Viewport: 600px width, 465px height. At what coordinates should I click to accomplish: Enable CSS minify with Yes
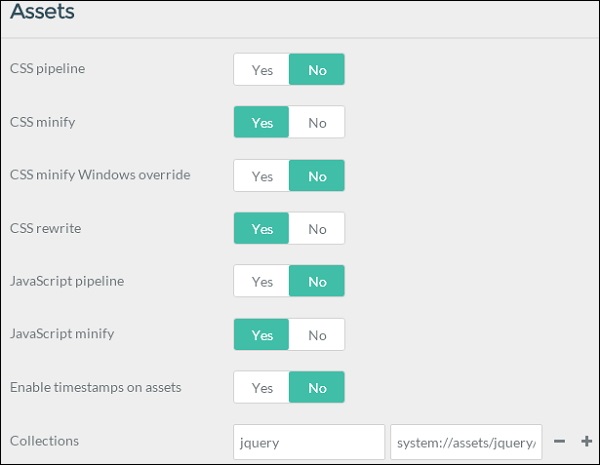click(x=262, y=123)
